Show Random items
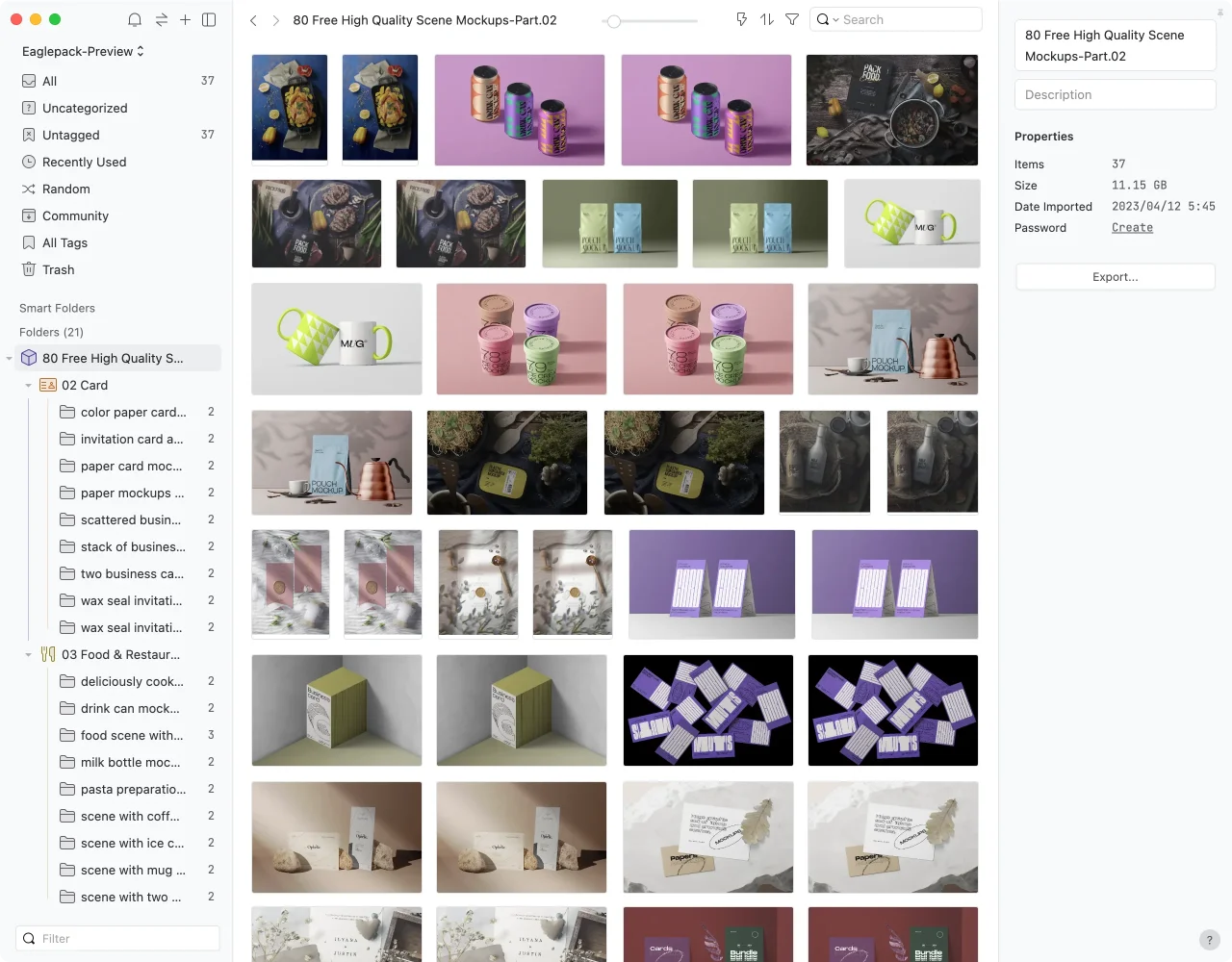Image resolution: width=1232 pixels, height=962 pixels. click(117, 189)
